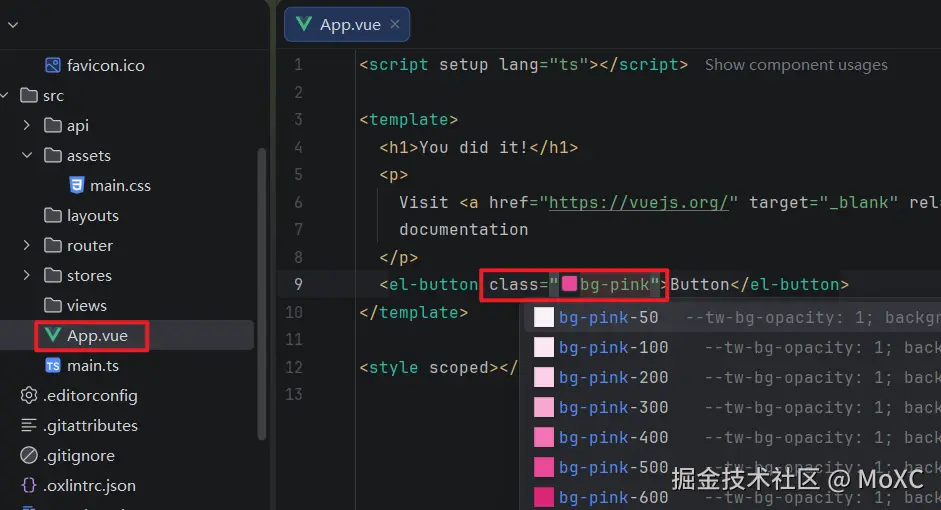Viewport: 941px width, 510px height.
Task: Click the pink color swatch before bg-pink in gutter
Action: [569, 283]
